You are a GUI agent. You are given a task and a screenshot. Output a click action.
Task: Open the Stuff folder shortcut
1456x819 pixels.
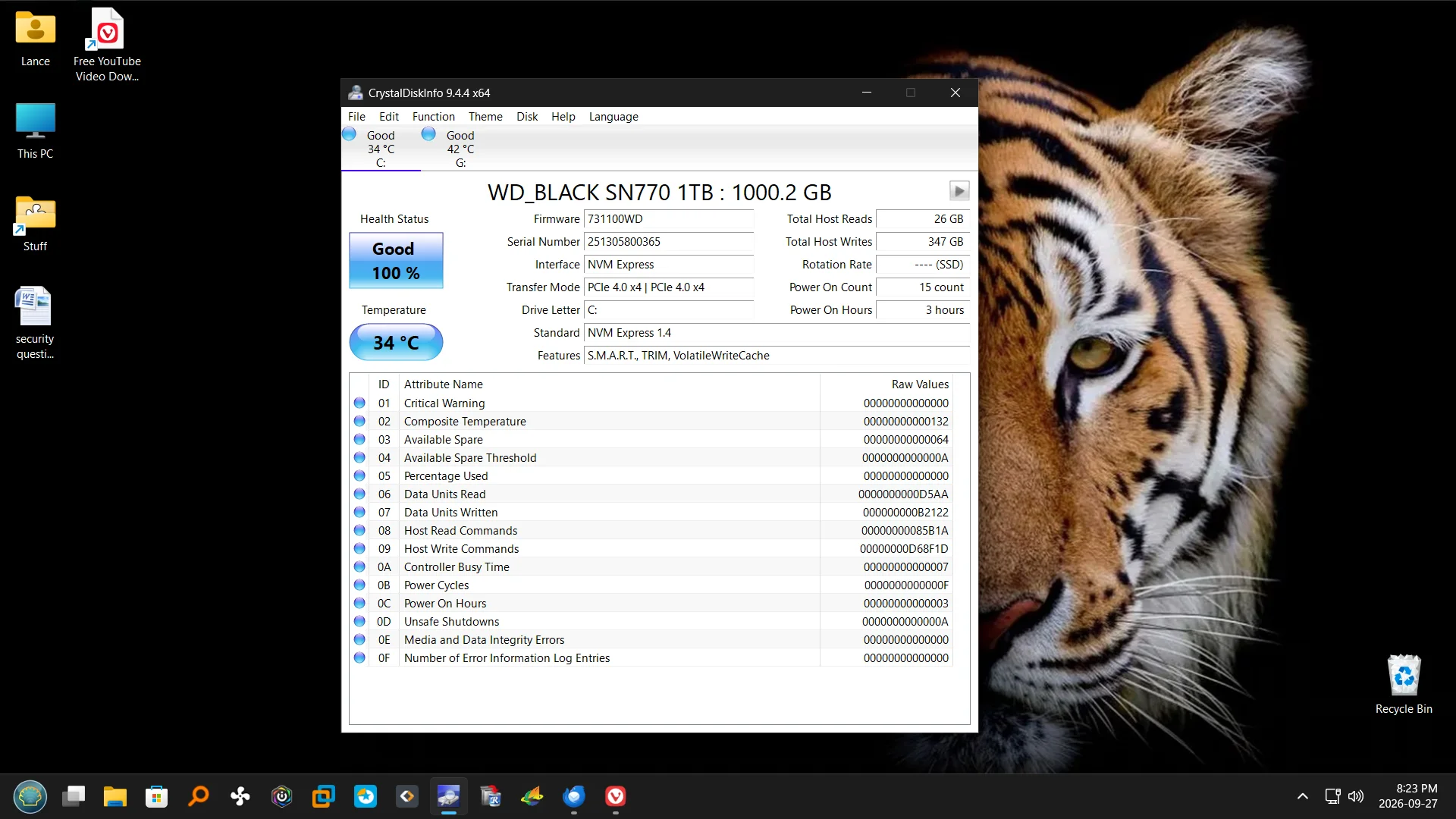pos(36,224)
